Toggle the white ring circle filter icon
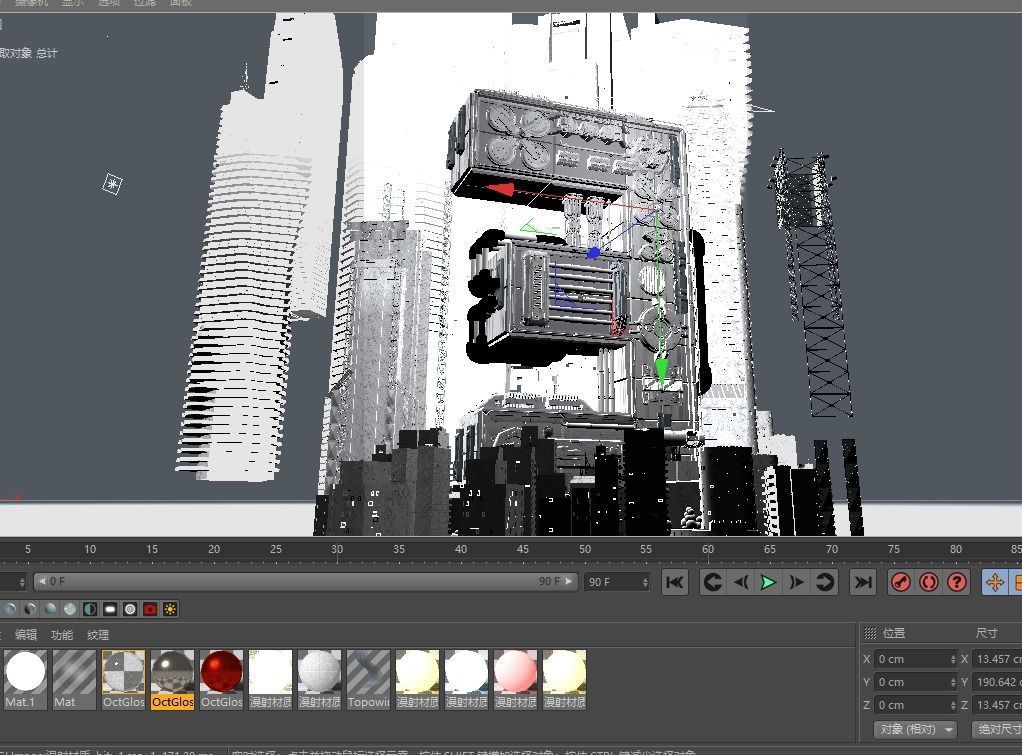 130,609
